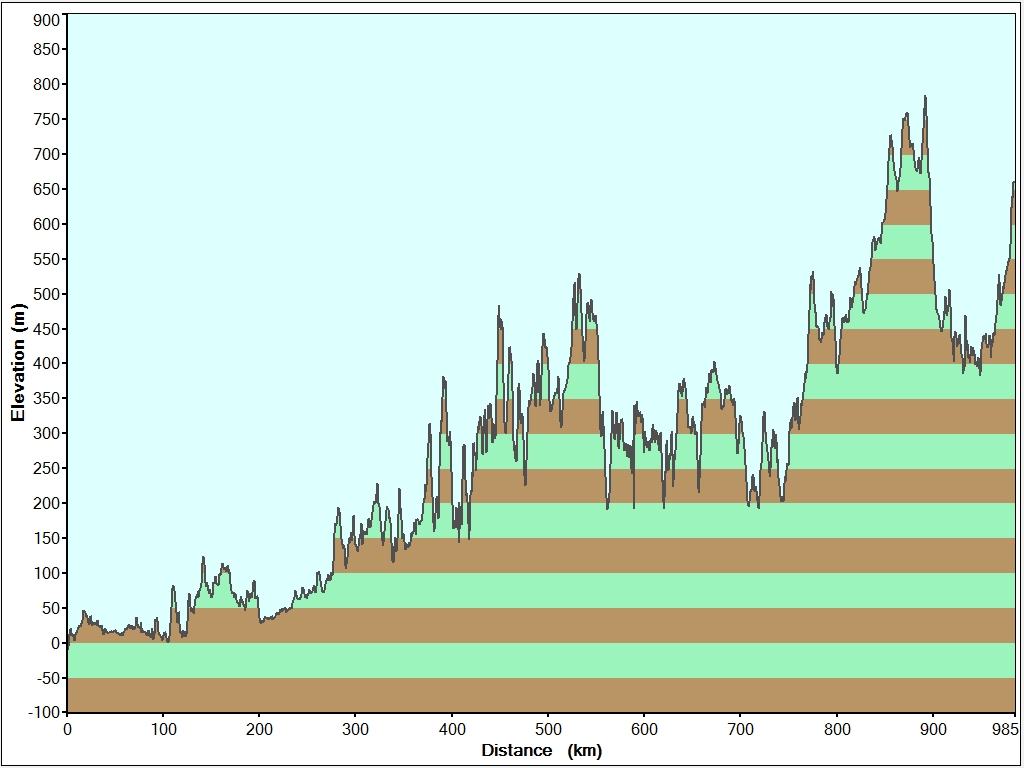The height and width of the screenshot is (768, 1024).
Task: Click the brown band below -50 m
Action: click(540, 695)
